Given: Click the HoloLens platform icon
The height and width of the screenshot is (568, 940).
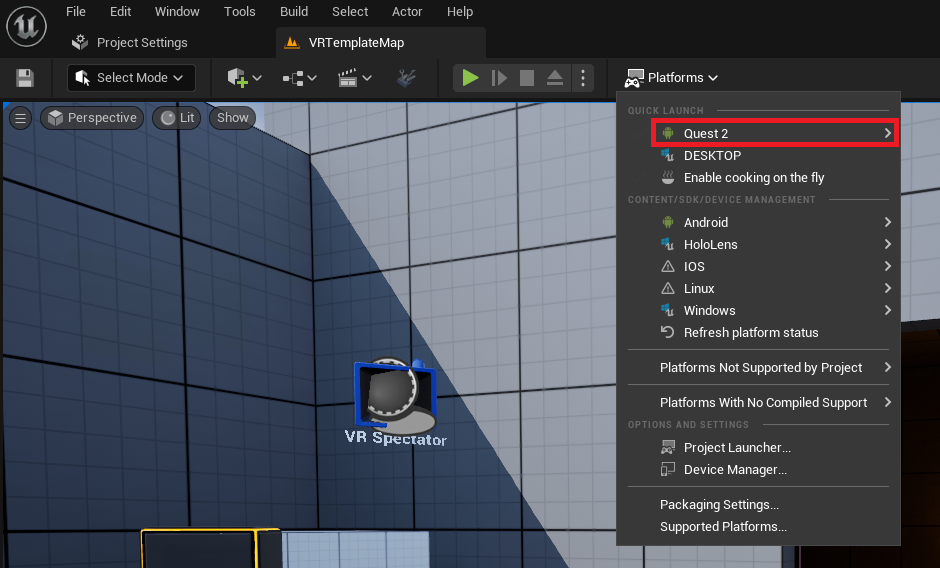Looking at the screenshot, I should pos(668,244).
